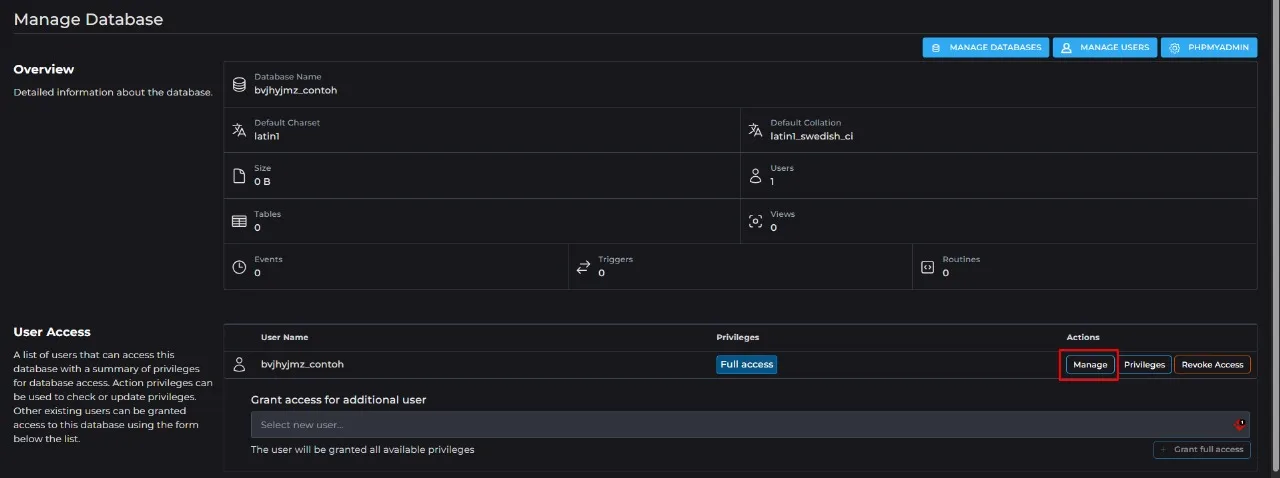1280x478 pixels.
Task: Click the database cylinder icon beside Database Name
Action: point(239,84)
